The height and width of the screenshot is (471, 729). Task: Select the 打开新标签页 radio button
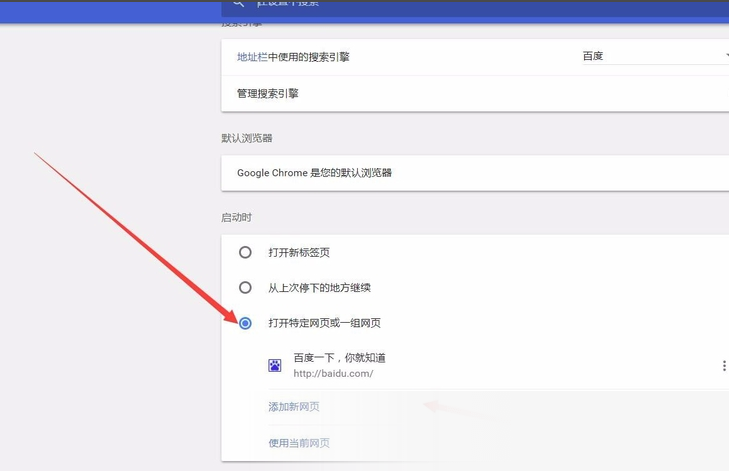245,252
